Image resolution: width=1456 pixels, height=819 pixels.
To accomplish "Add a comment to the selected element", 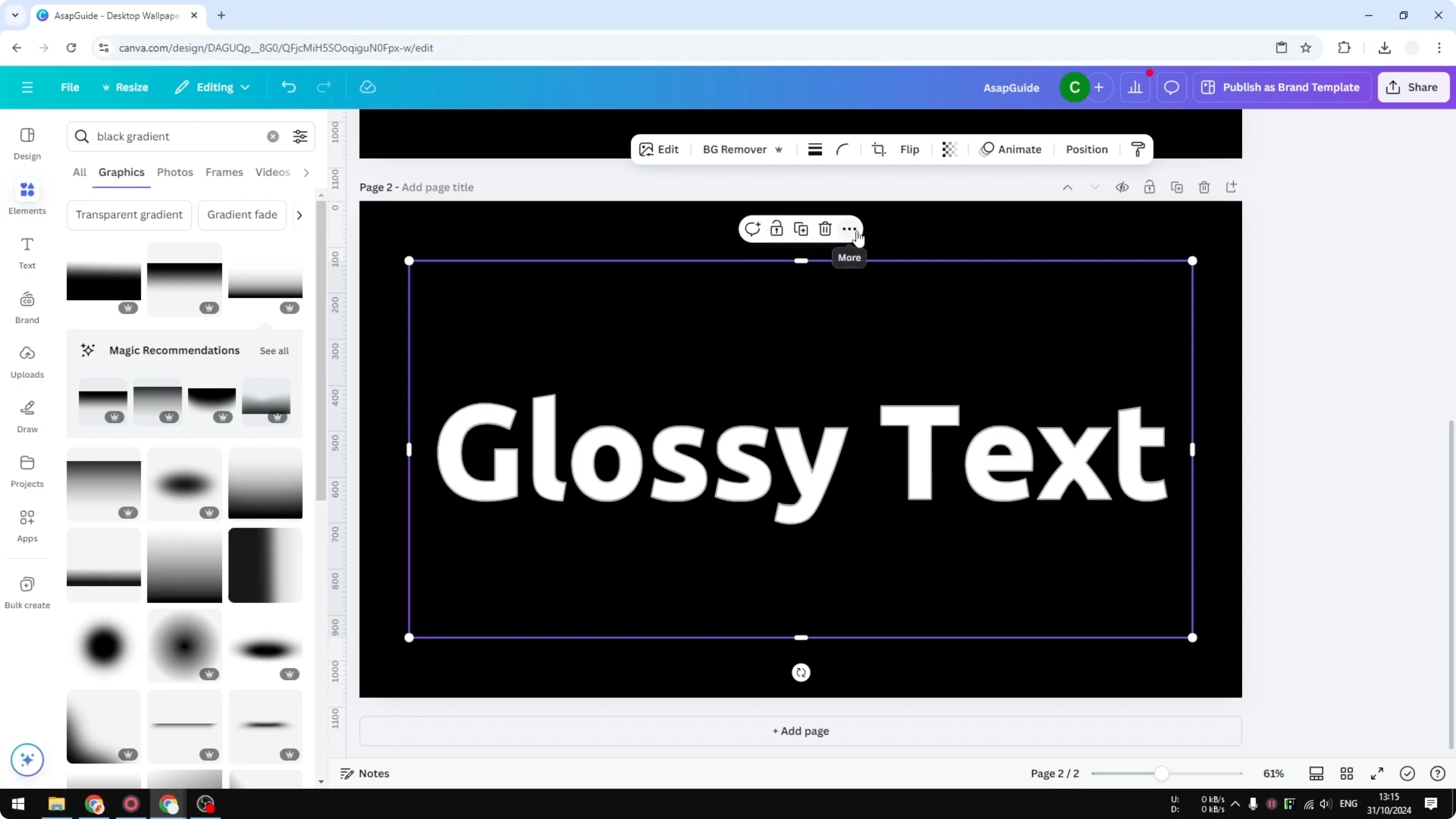I will point(752,229).
